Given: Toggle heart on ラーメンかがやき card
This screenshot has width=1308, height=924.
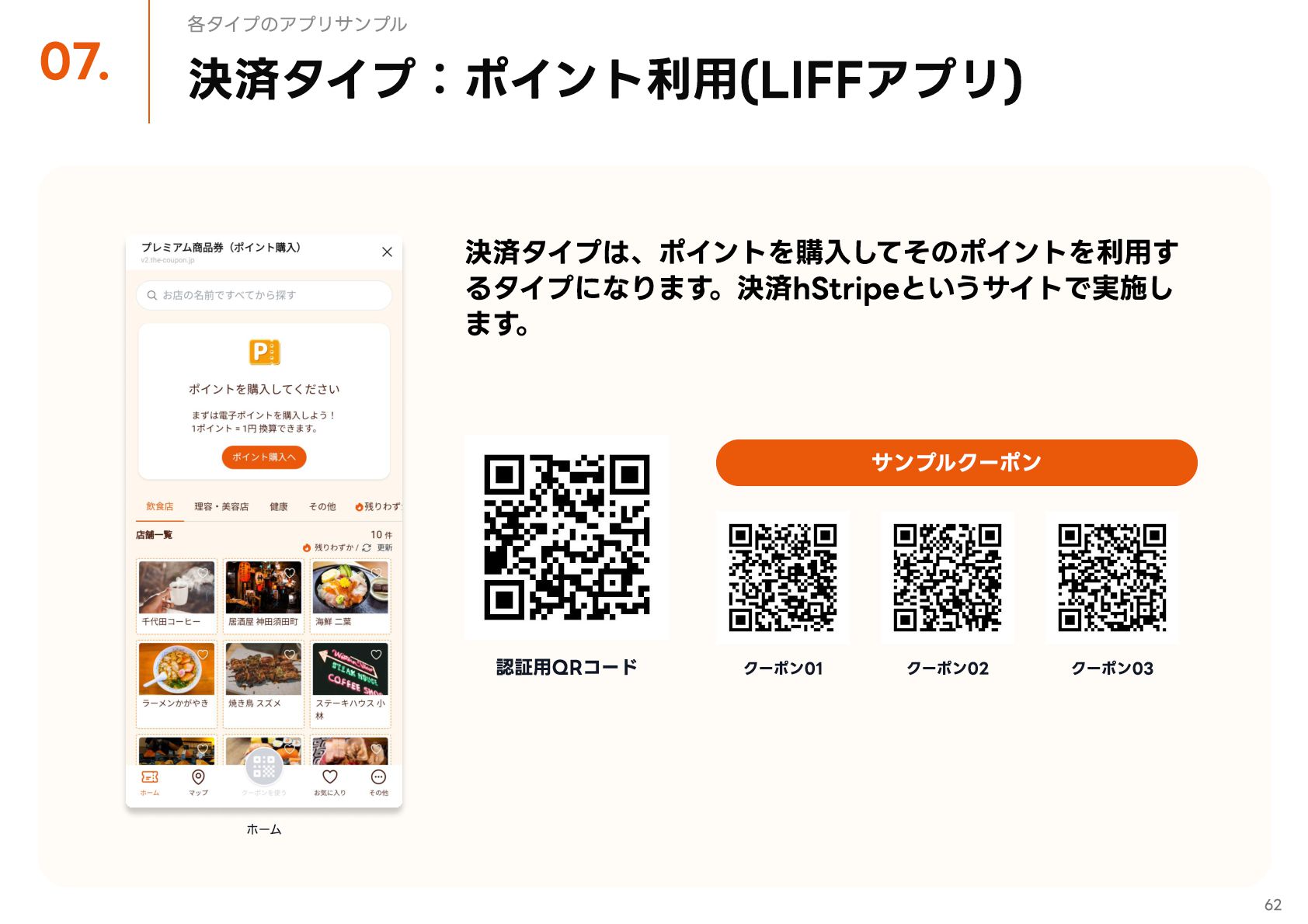Looking at the screenshot, I should [x=203, y=654].
